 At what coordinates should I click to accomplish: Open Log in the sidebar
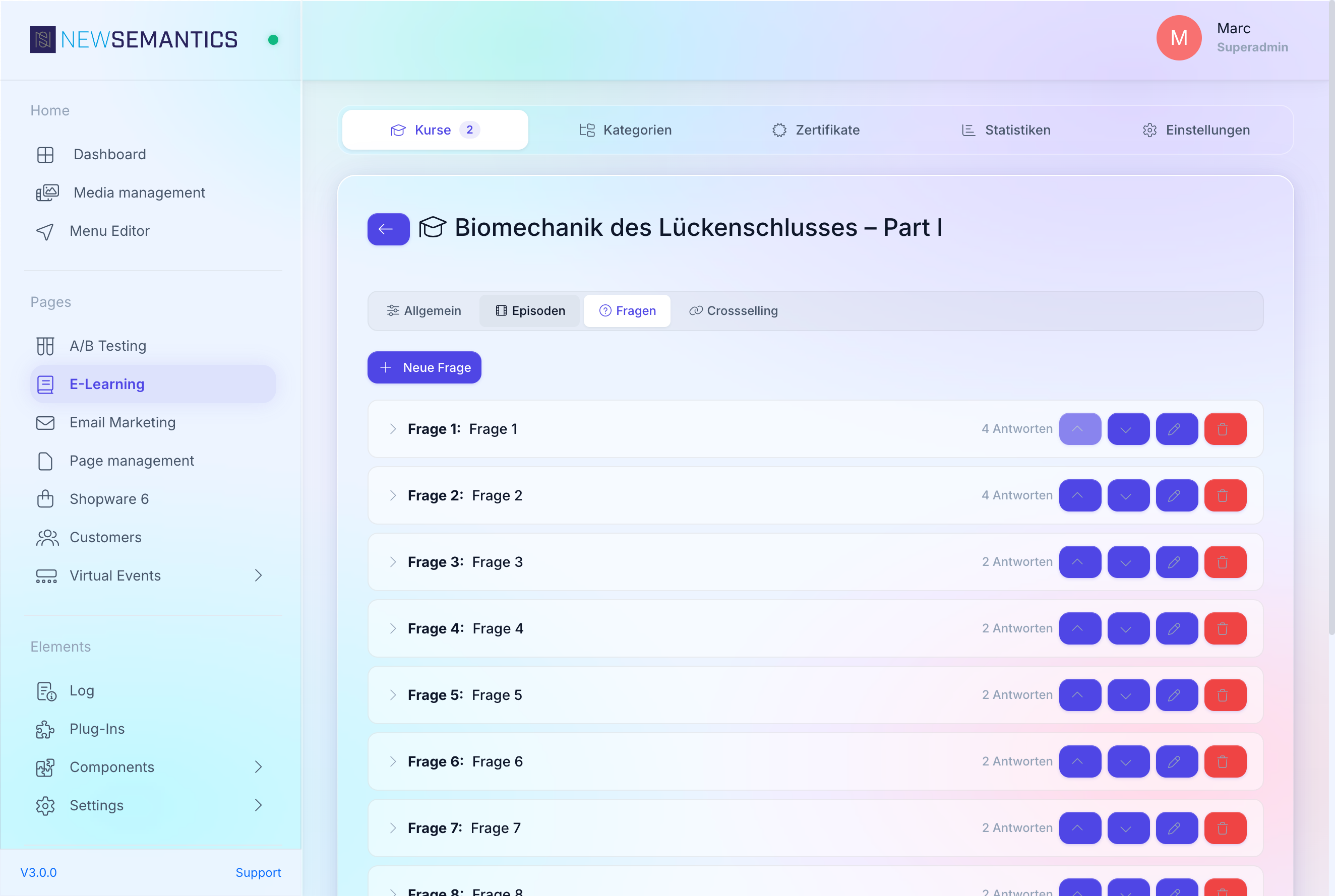[x=153, y=691]
